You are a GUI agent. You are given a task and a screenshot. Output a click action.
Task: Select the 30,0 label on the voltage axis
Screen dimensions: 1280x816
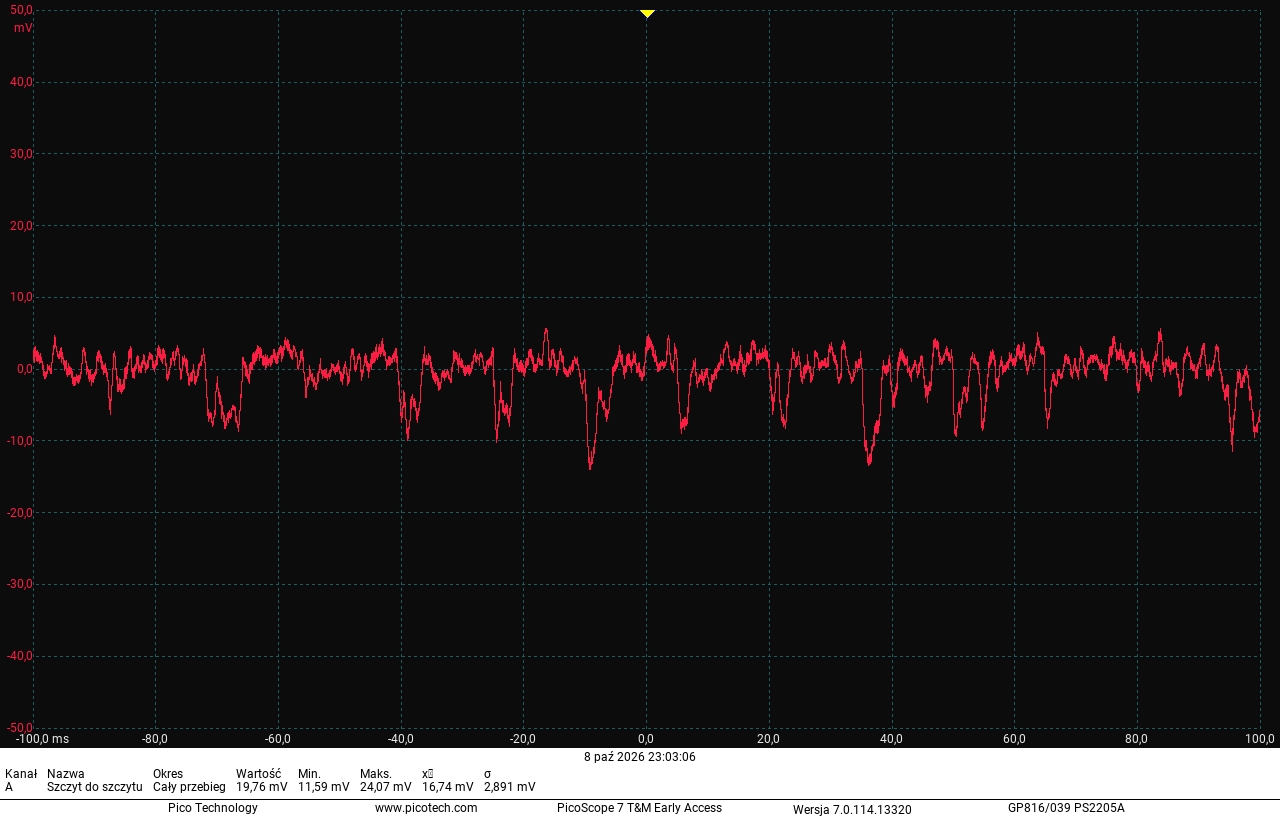pyautogui.click(x=22, y=154)
